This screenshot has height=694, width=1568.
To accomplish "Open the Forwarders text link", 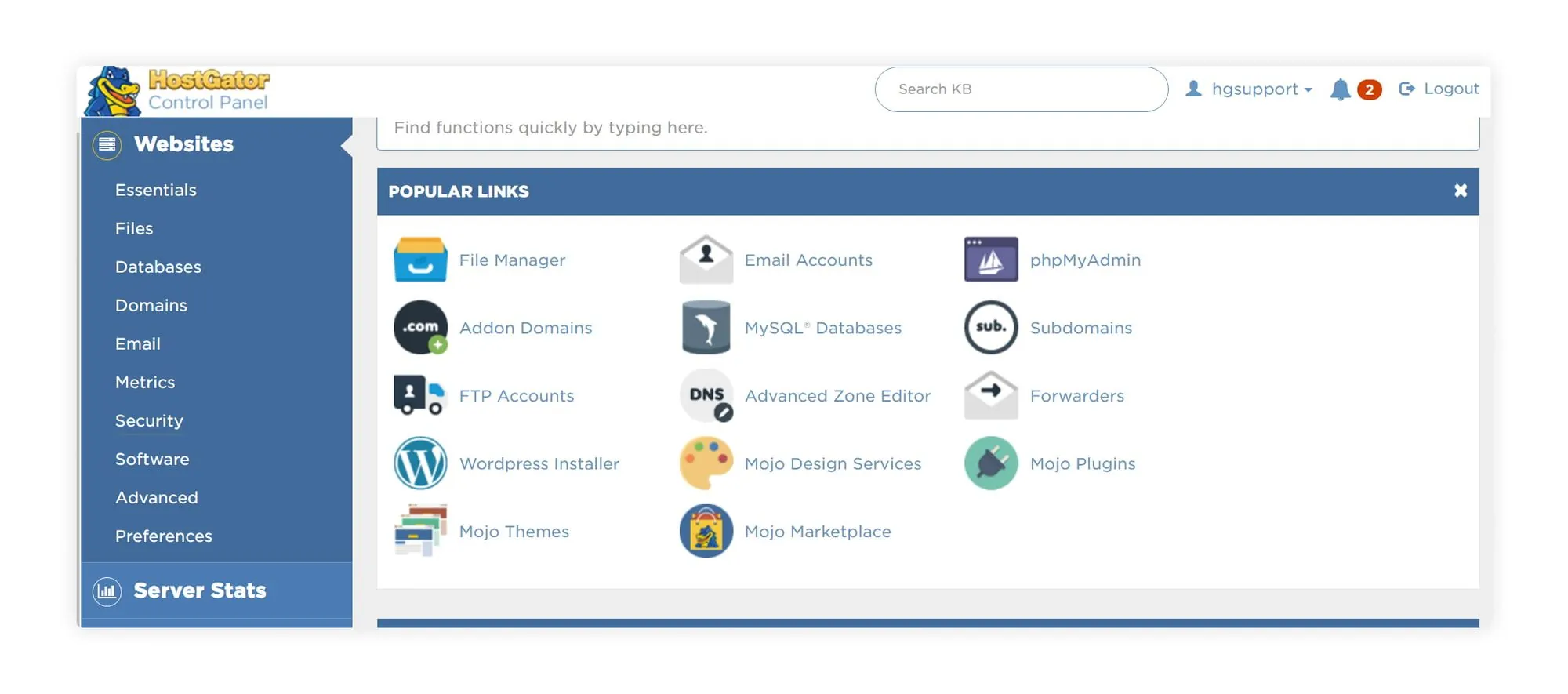I will [x=1077, y=396].
